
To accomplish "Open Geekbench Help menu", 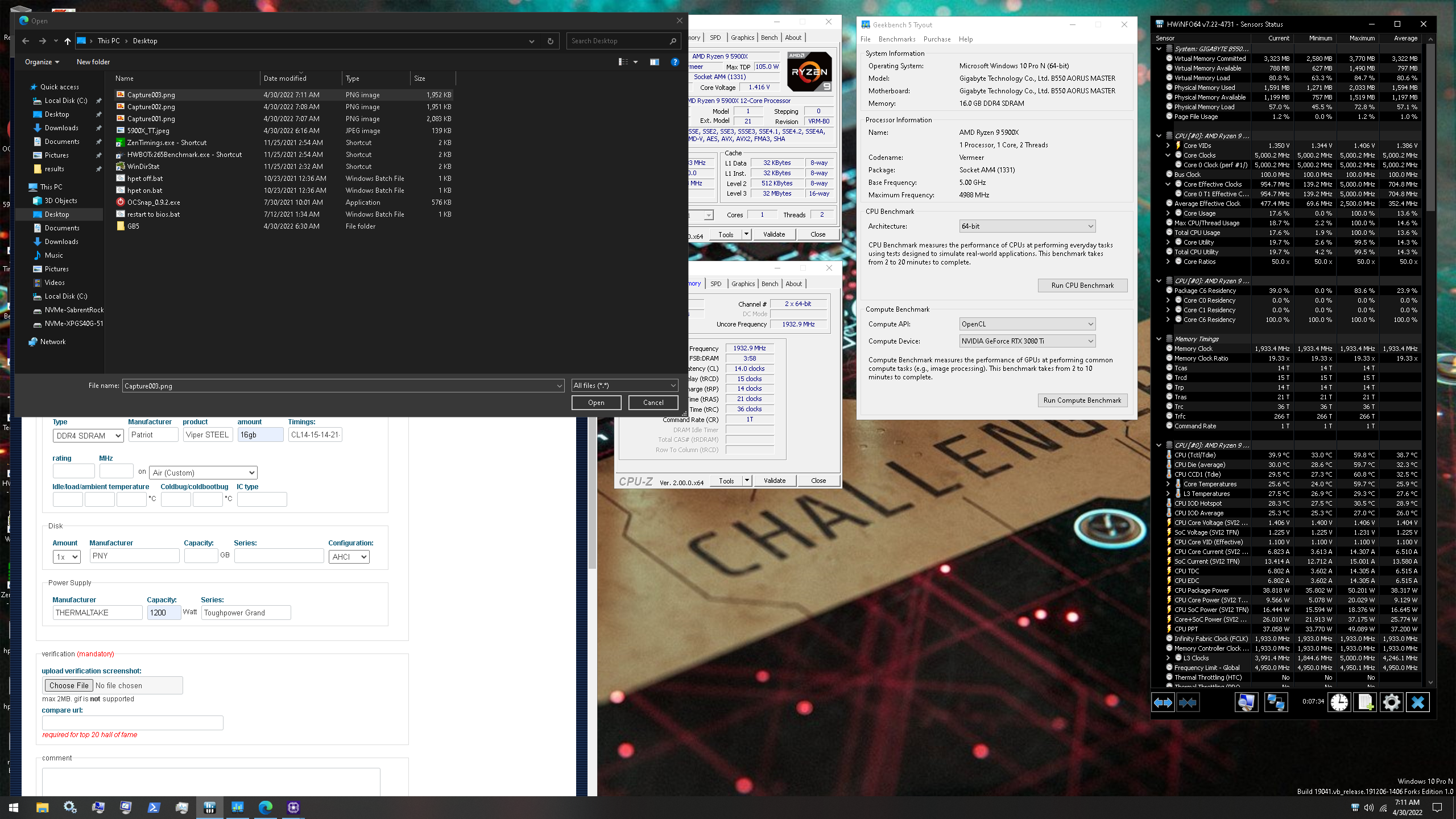I will tap(966, 39).
